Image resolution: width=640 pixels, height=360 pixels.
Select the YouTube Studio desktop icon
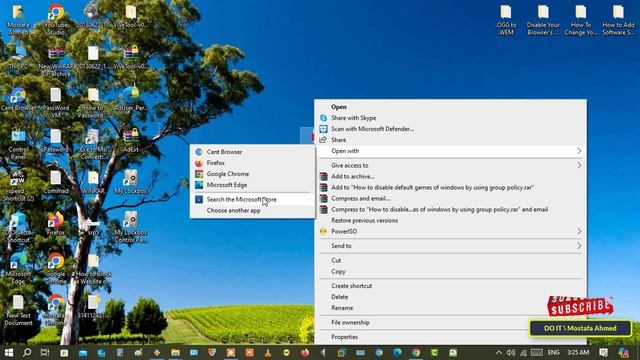pyautogui.click(x=56, y=20)
